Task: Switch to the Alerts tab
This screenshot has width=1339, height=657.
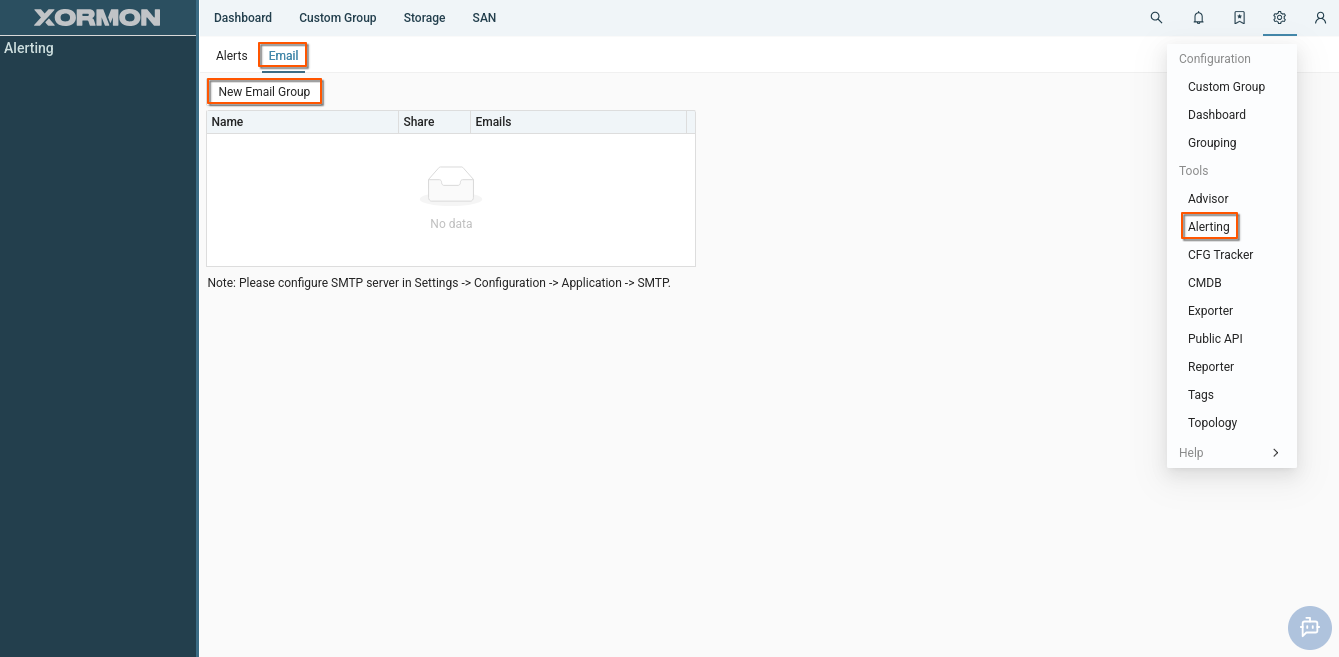Action: (x=231, y=56)
